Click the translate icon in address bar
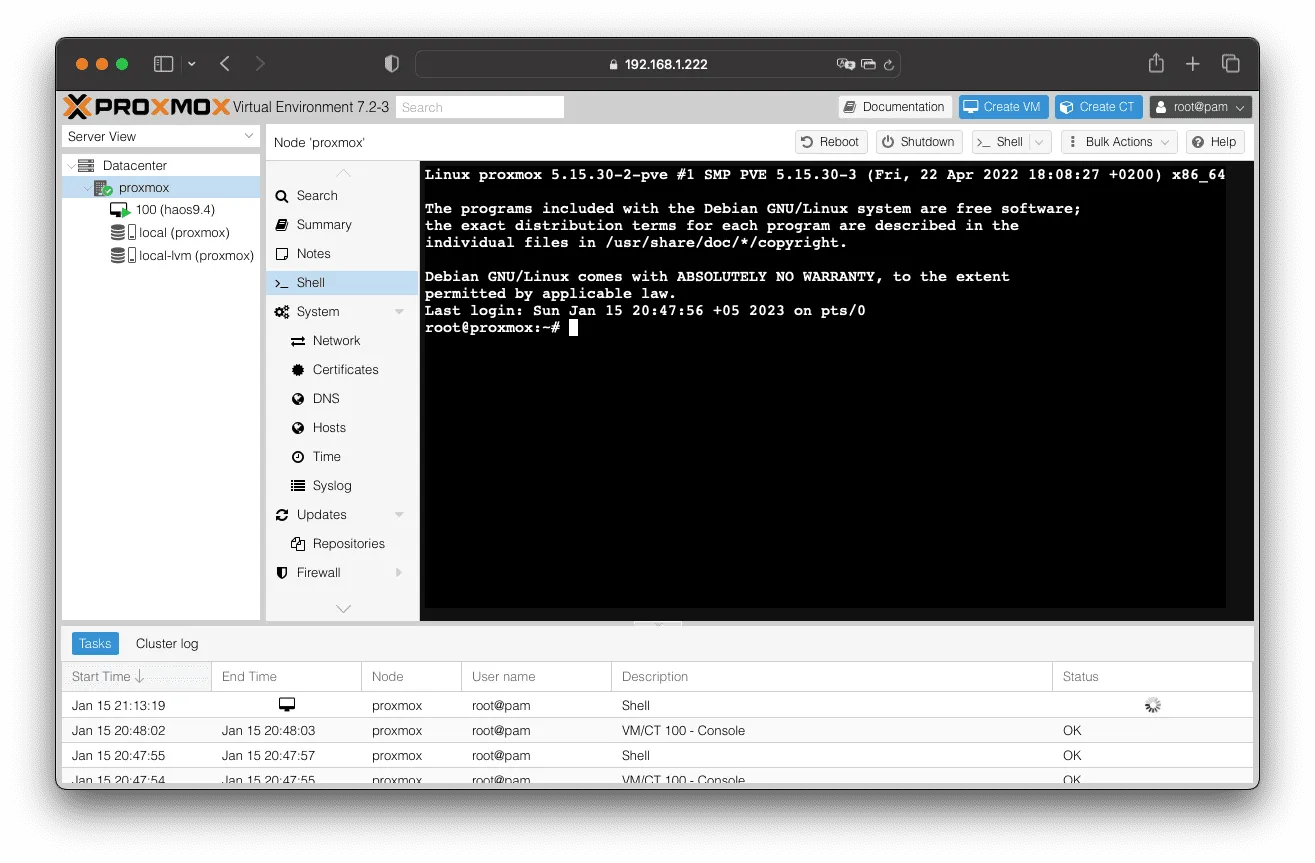The height and width of the screenshot is (863, 1315). coord(846,64)
